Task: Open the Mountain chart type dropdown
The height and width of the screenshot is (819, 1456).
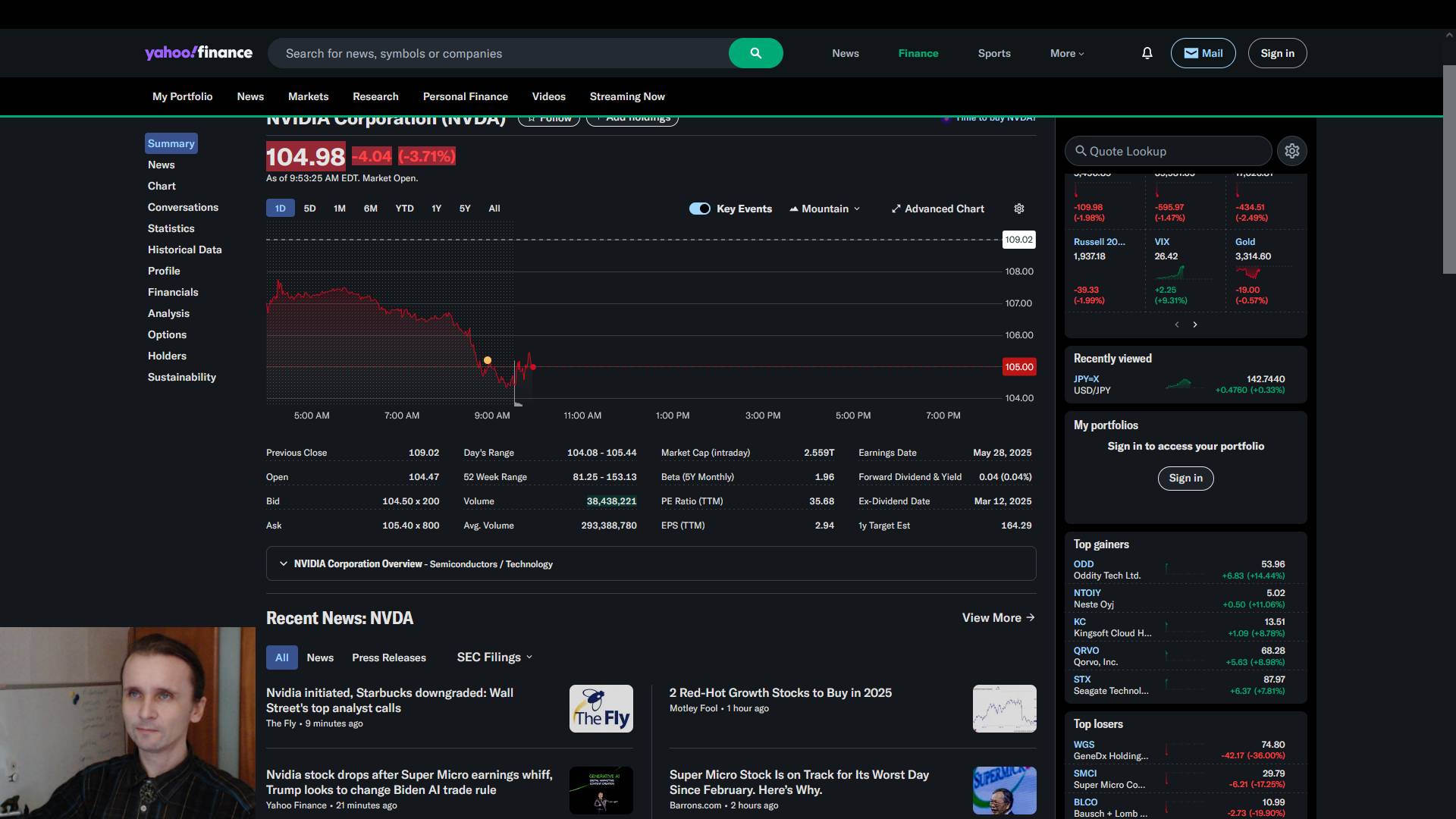Action: 825,209
